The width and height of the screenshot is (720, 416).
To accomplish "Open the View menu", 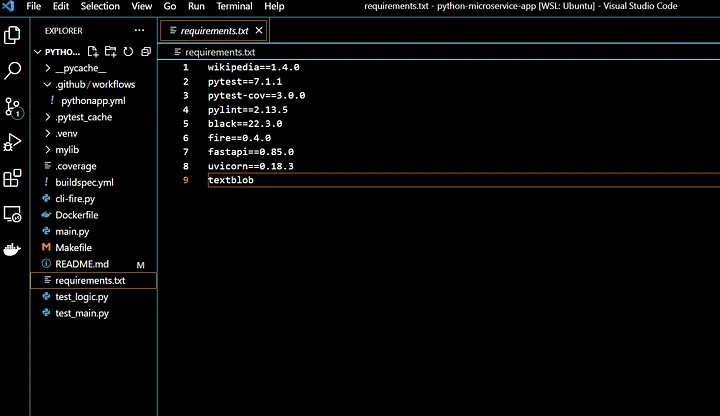I will [141, 6].
